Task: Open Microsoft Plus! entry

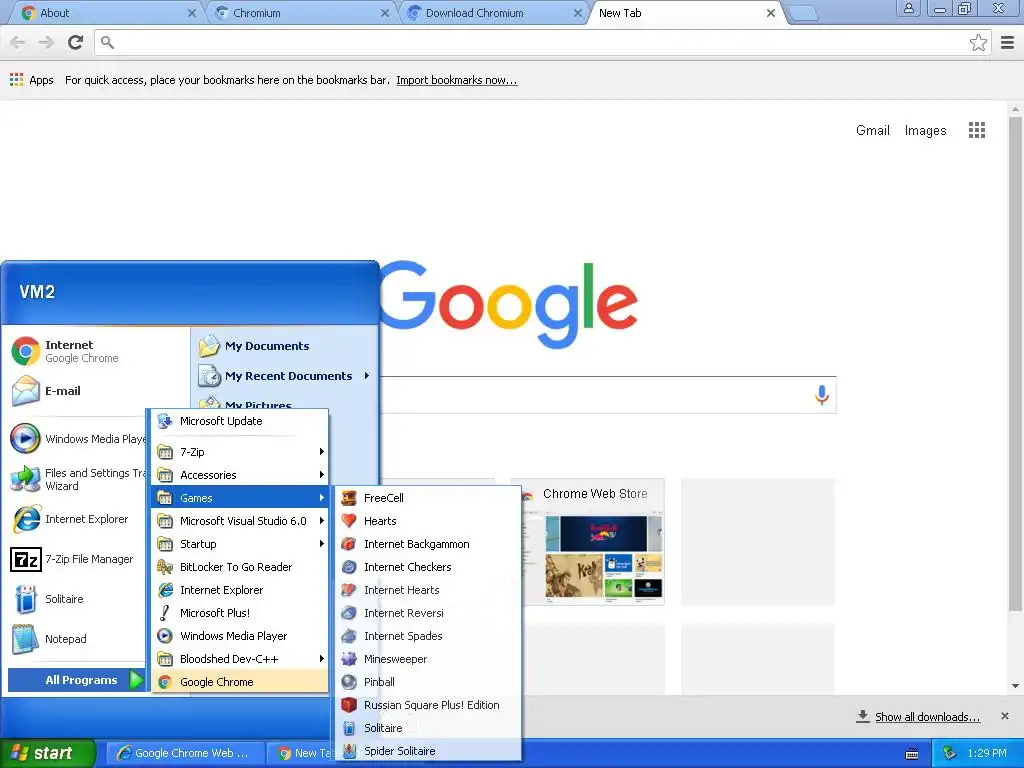Action: (x=240, y=613)
